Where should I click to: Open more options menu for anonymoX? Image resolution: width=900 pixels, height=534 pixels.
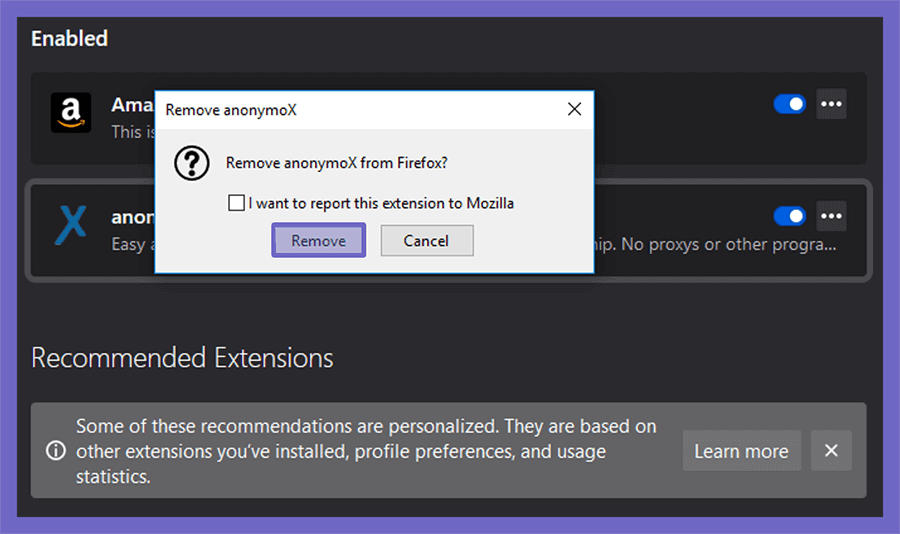point(831,216)
